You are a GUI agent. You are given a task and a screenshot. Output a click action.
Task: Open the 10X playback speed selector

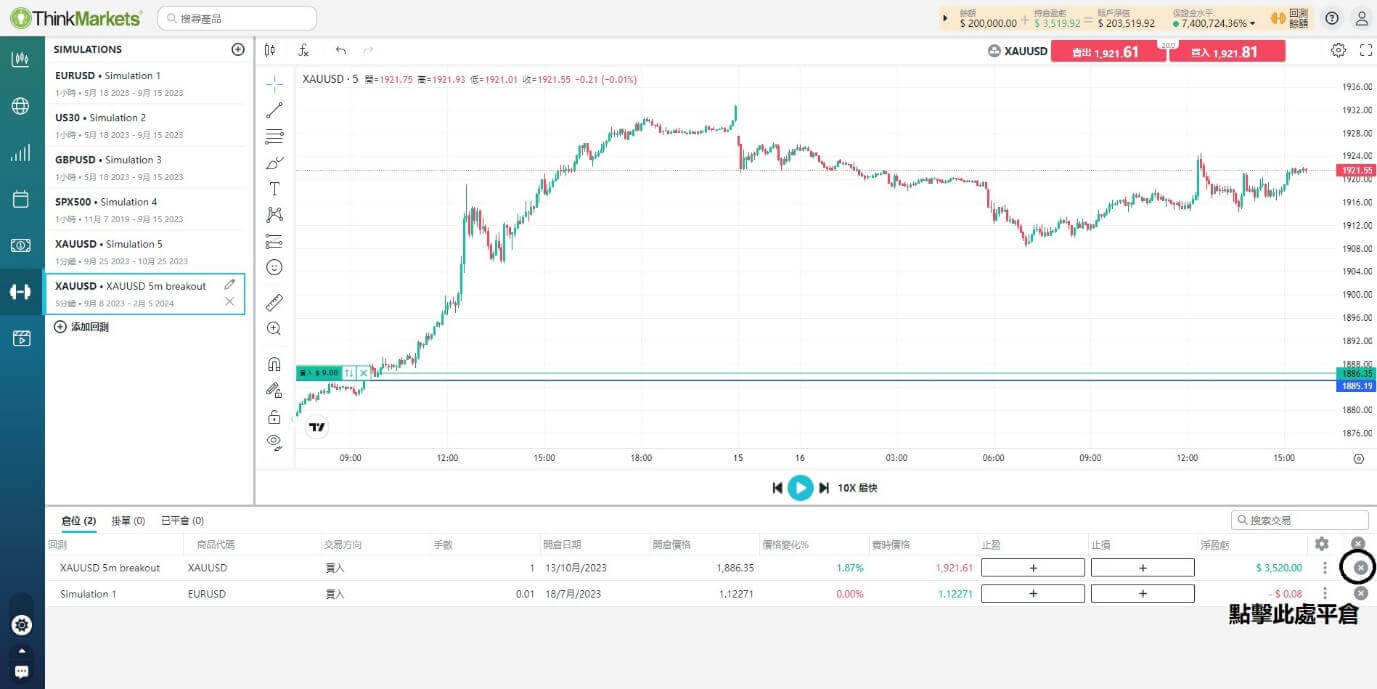857,488
